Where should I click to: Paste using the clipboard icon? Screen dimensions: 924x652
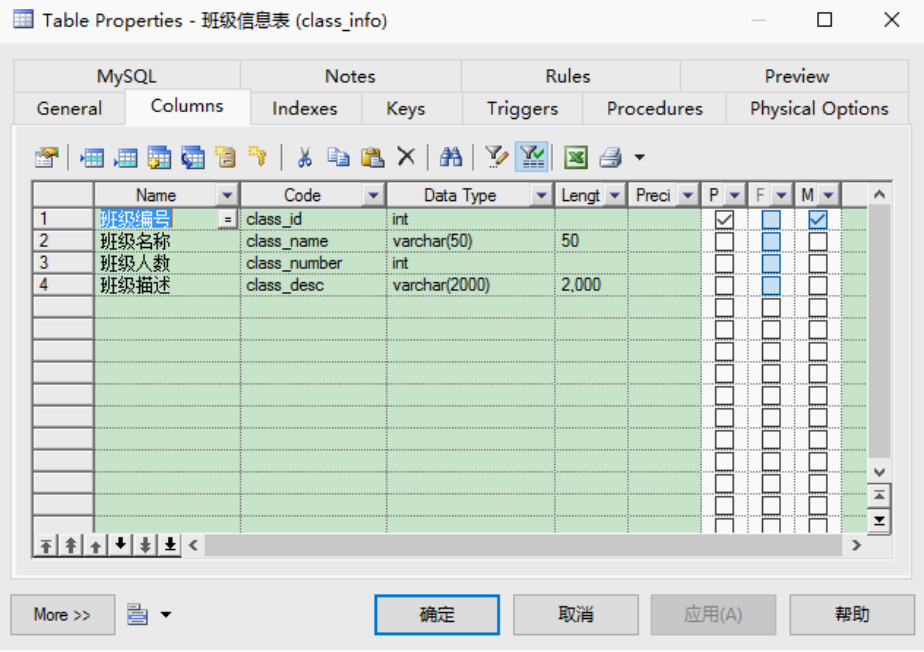point(372,157)
